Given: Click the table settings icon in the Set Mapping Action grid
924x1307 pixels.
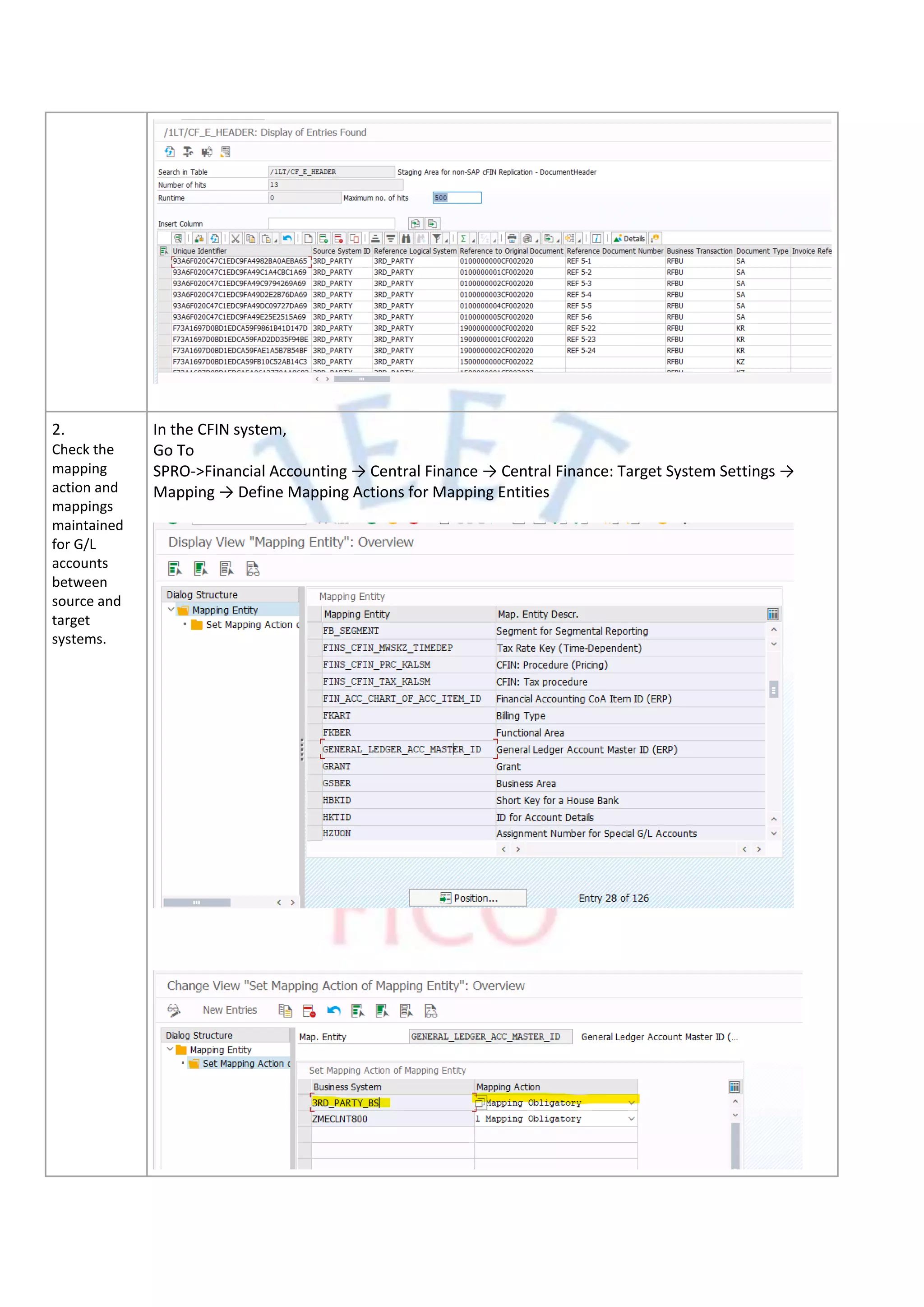Looking at the screenshot, I should [x=735, y=1087].
